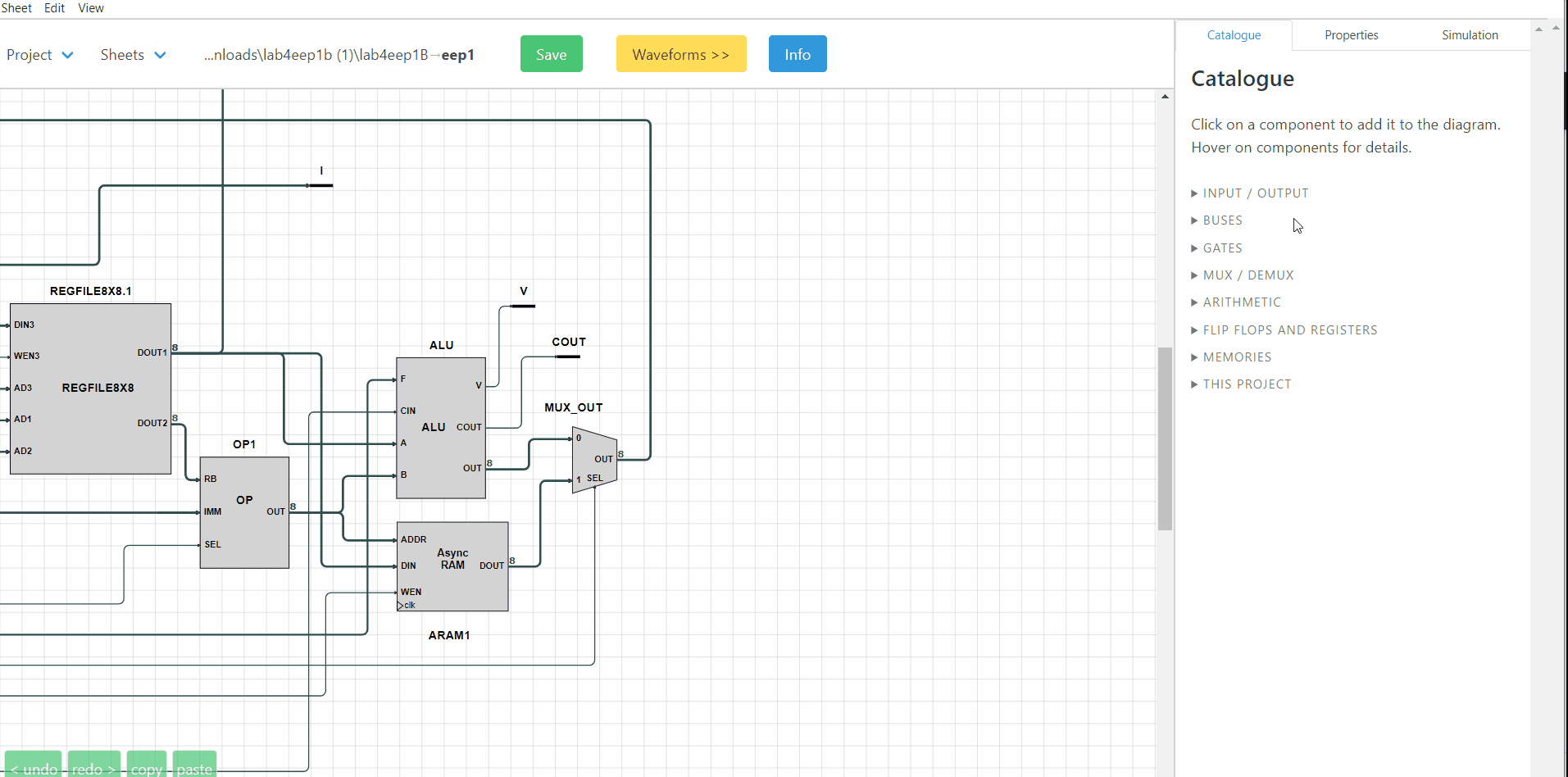Expand the GATES catalogue section
1568x777 pixels.
click(1222, 248)
